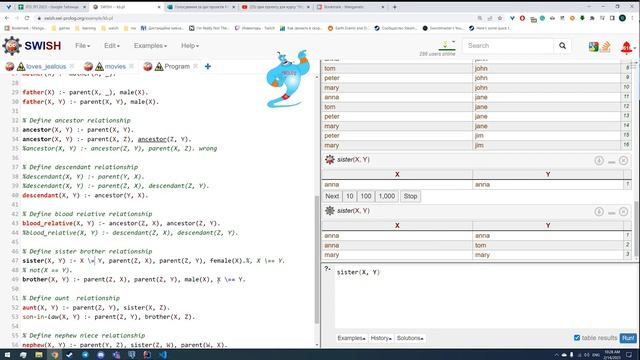
Task: Open the red notification bell menu
Action: coord(627,47)
